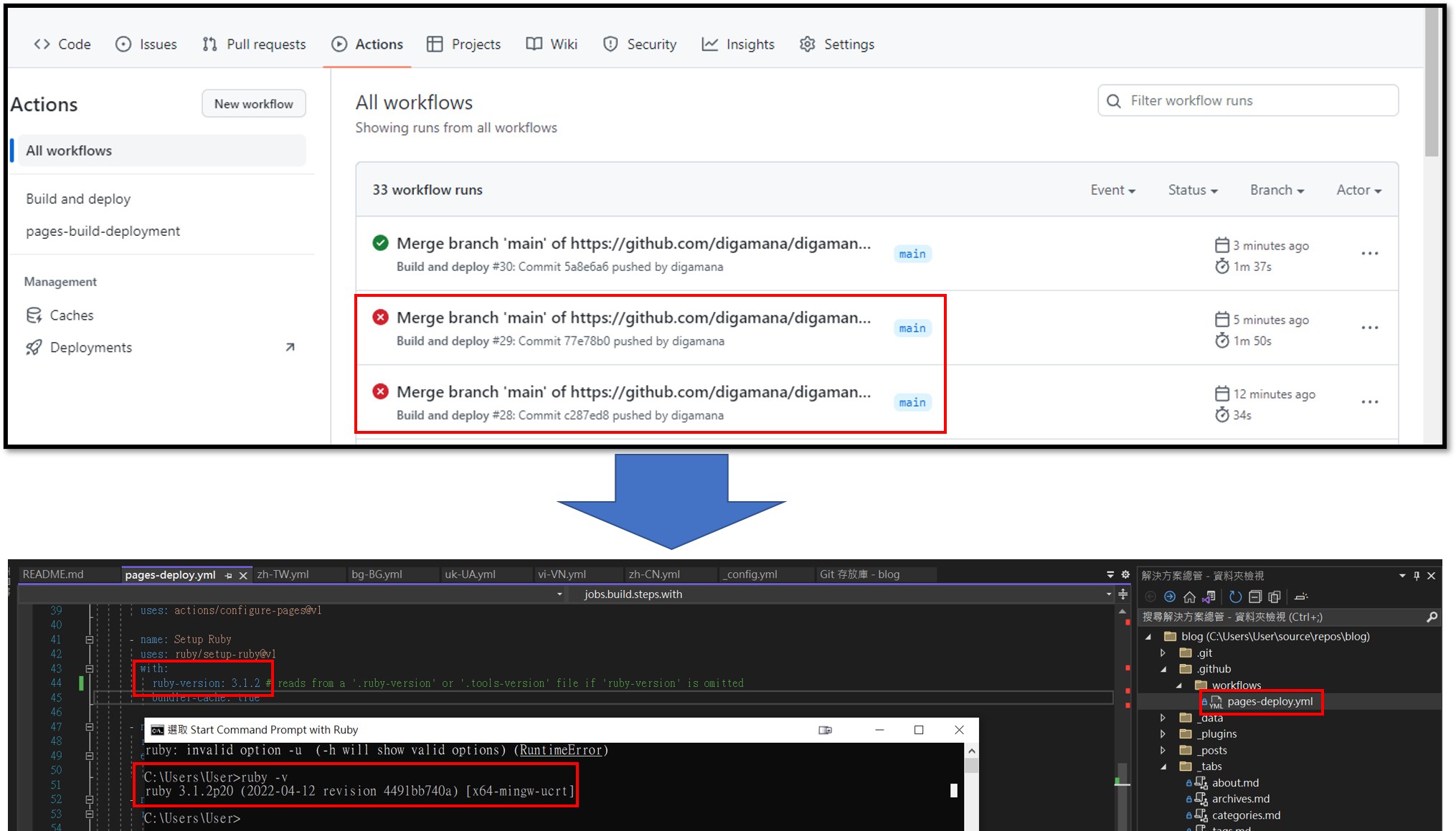This screenshot has width=1456, height=831.
Task: Open more options for workflow run #29
Action: 1369,328
